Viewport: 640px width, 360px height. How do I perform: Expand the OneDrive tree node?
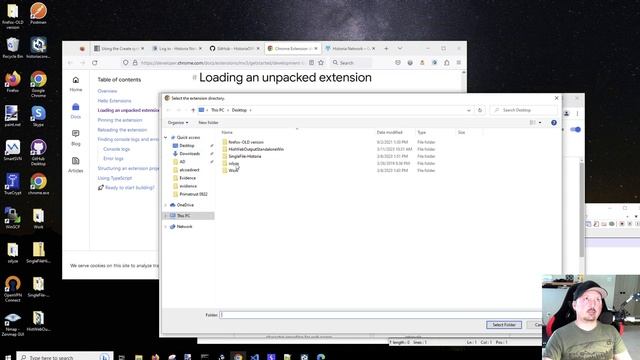pos(166,205)
